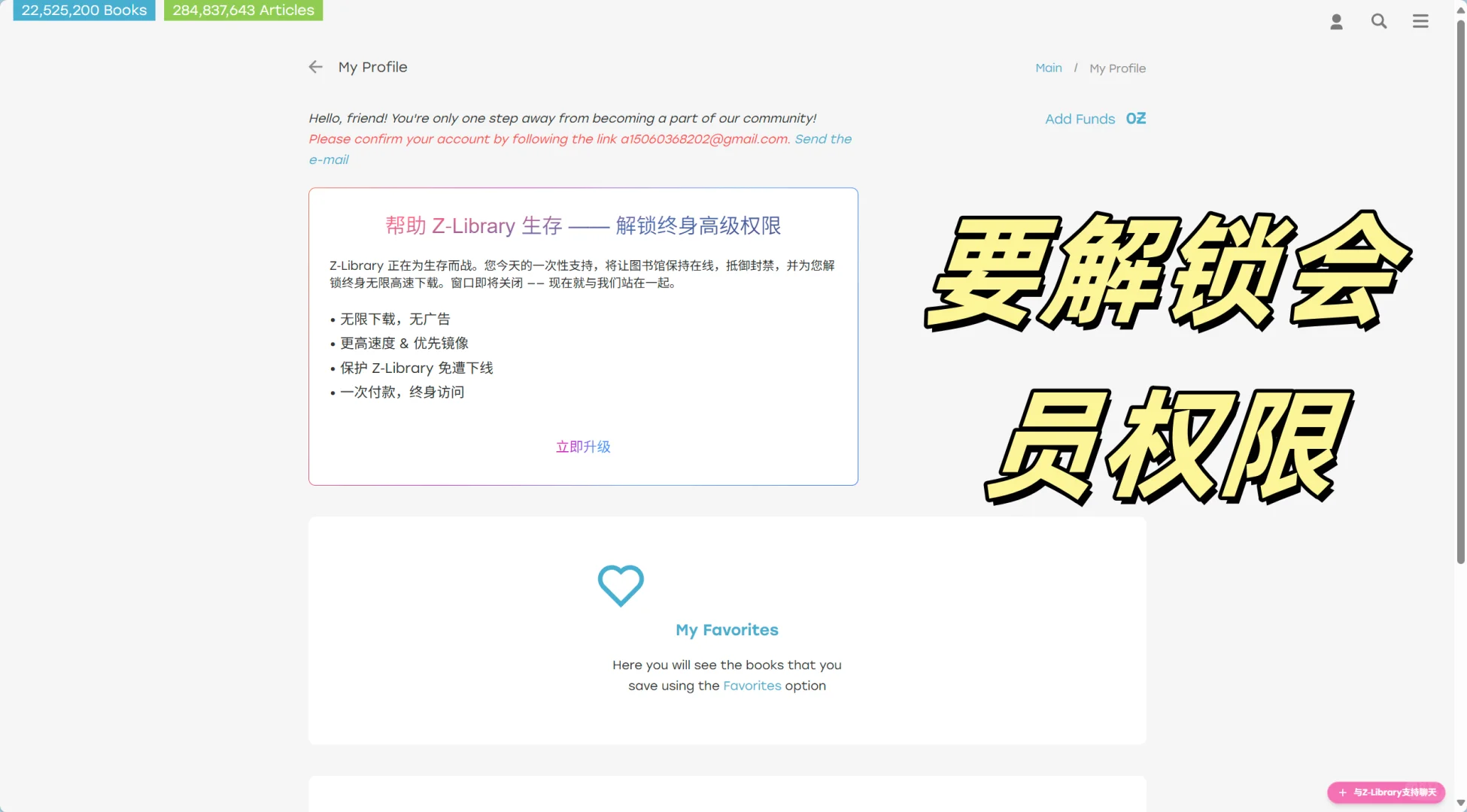Click the 0Z balance indicator
The width and height of the screenshot is (1467, 812).
tap(1136, 118)
